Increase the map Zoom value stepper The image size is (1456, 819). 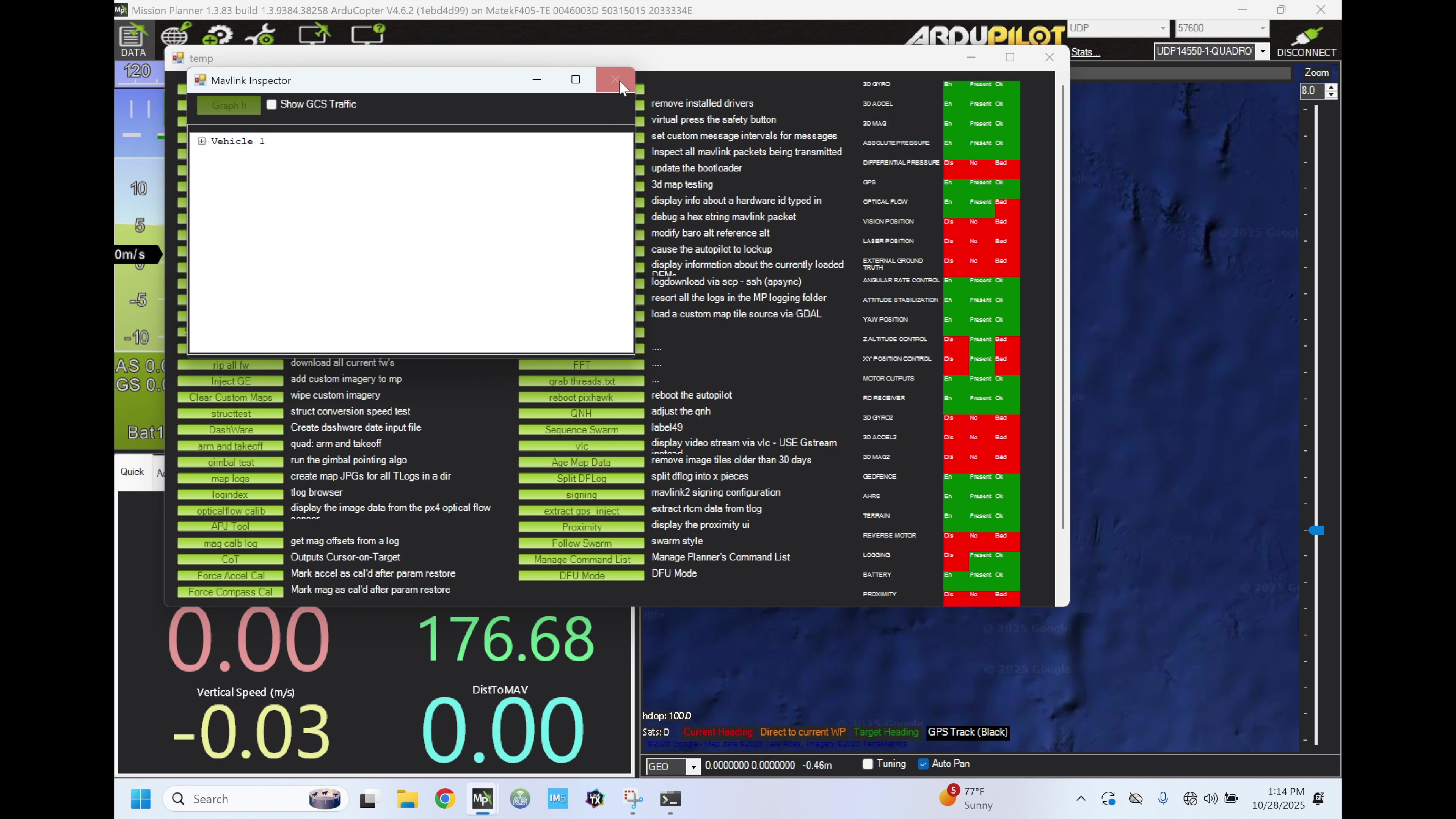point(1332,87)
